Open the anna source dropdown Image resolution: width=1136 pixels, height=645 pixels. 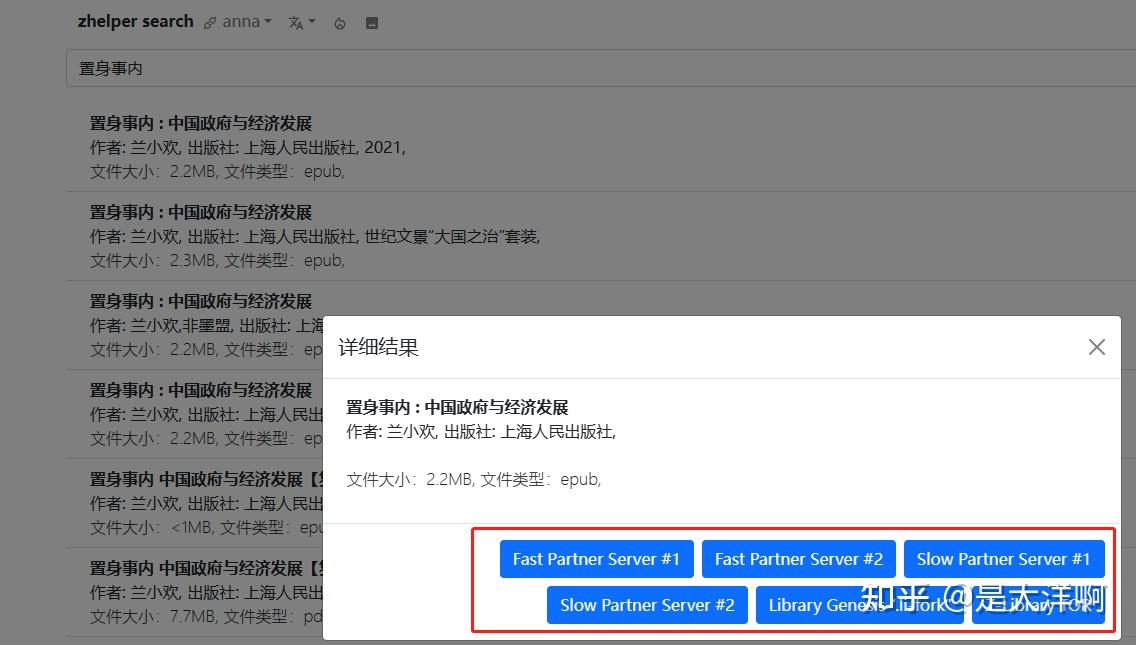click(243, 21)
